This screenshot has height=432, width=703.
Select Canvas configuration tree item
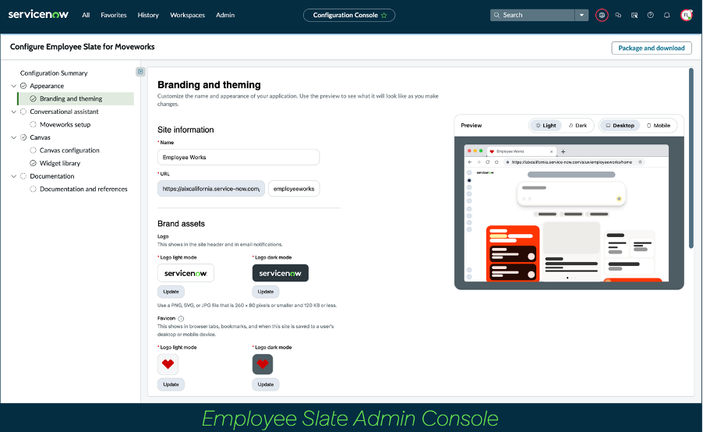(x=69, y=150)
